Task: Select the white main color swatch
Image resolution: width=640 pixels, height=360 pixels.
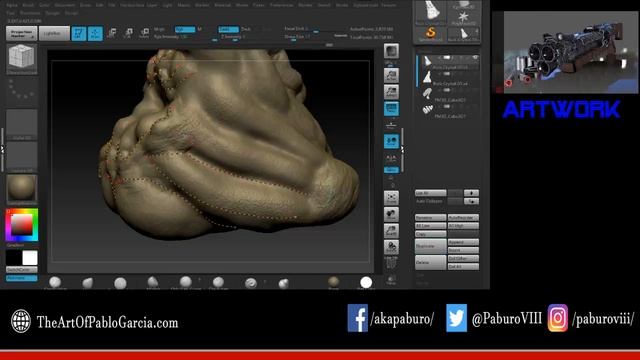Action: pyautogui.click(x=30, y=258)
